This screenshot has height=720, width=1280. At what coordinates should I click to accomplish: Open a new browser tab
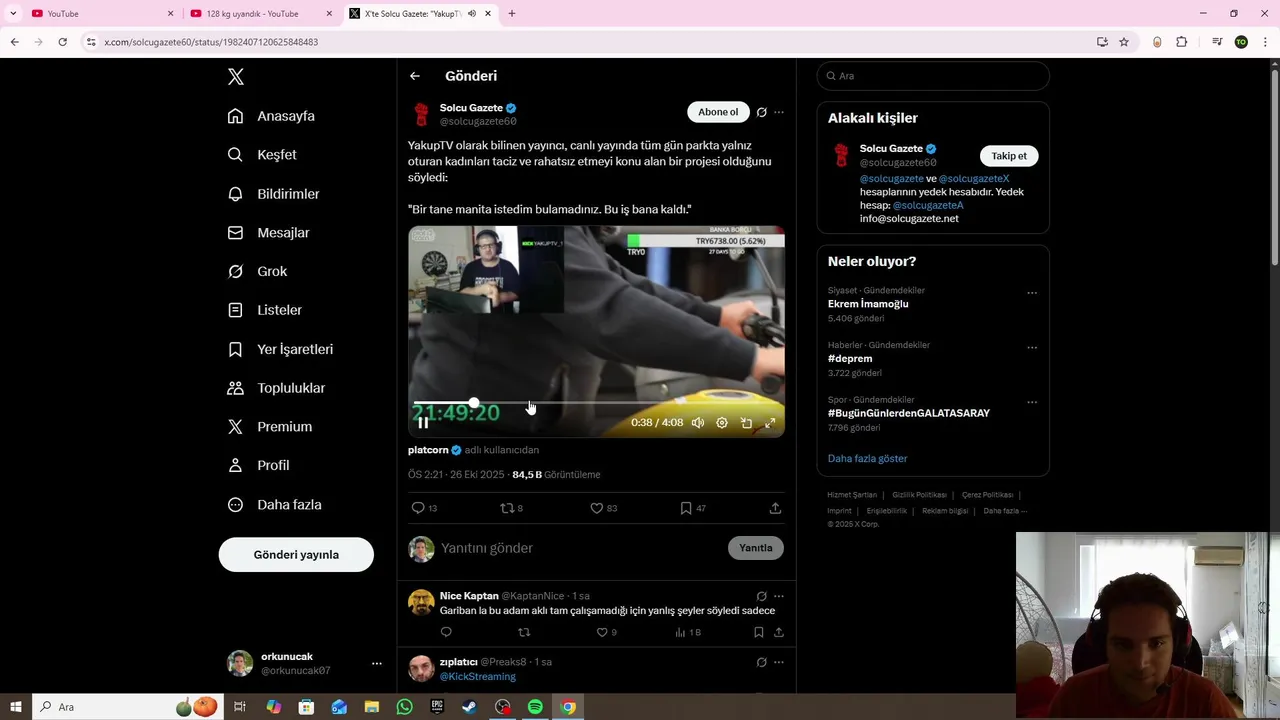(x=512, y=14)
